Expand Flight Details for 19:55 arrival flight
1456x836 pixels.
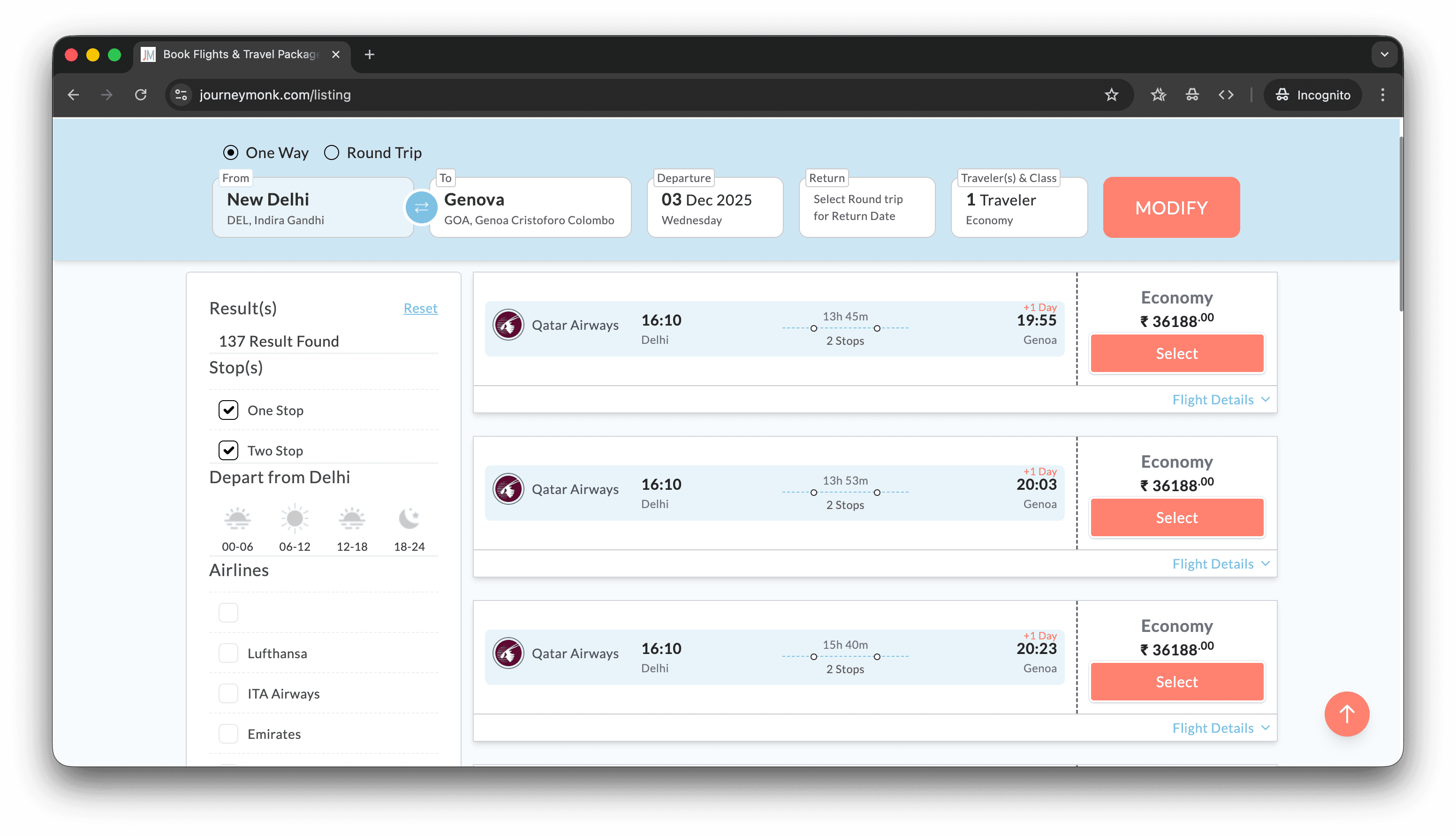pos(1220,400)
